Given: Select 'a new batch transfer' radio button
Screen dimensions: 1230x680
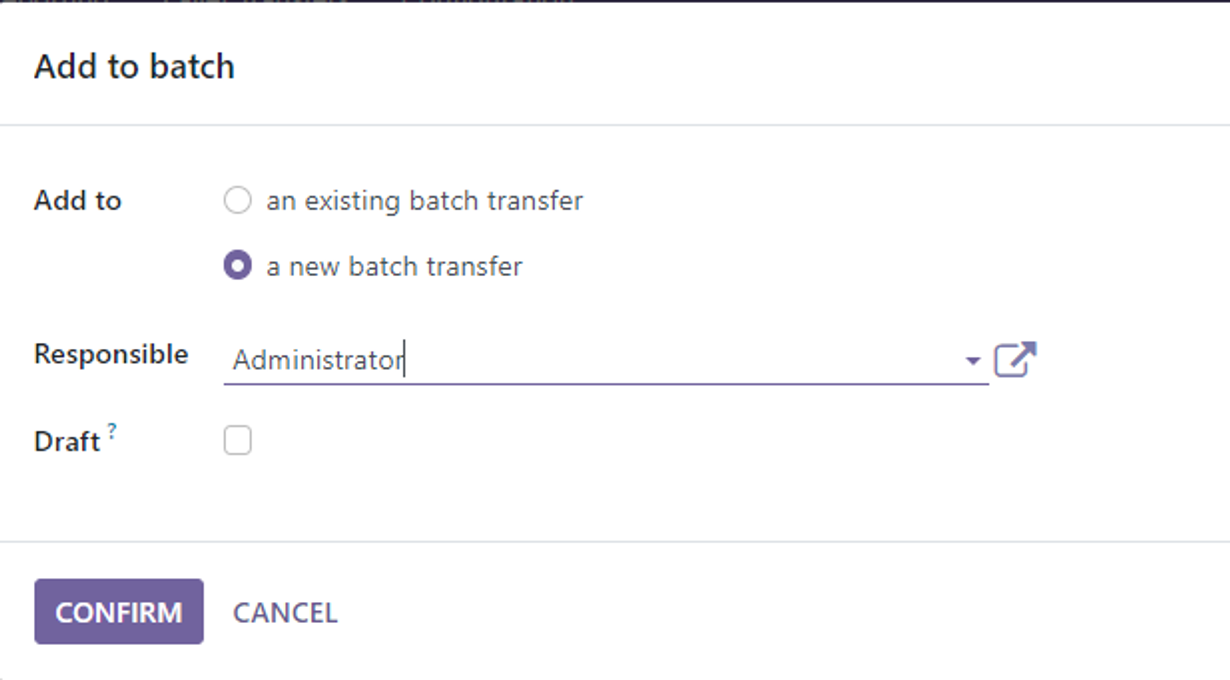Looking at the screenshot, I should point(237,267).
